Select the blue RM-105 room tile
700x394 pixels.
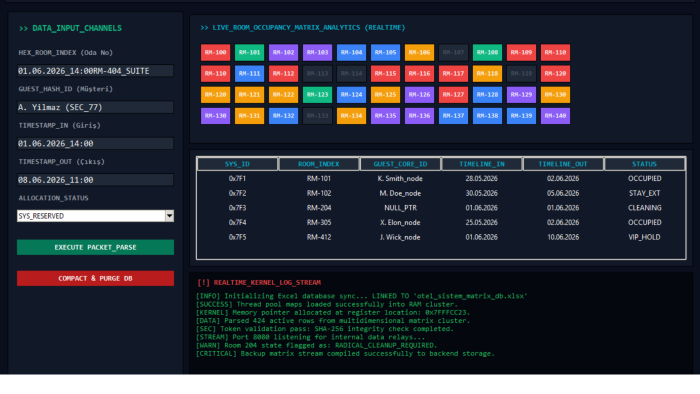(x=385, y=52)
